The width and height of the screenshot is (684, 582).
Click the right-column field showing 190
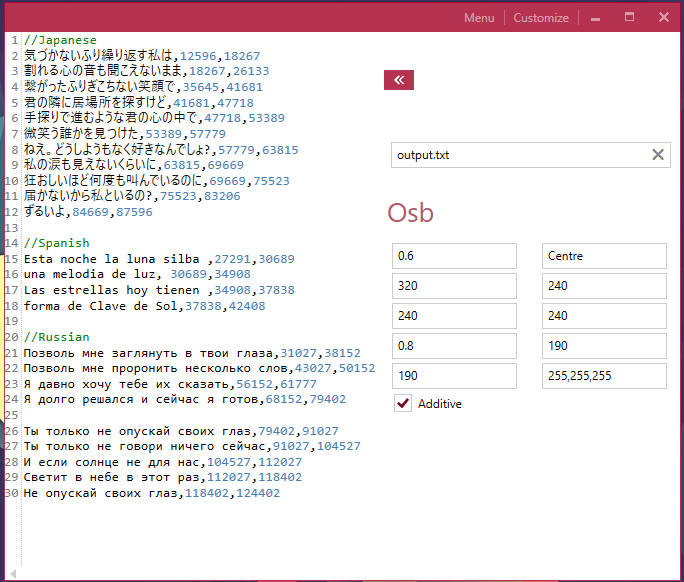click(604, 346)
